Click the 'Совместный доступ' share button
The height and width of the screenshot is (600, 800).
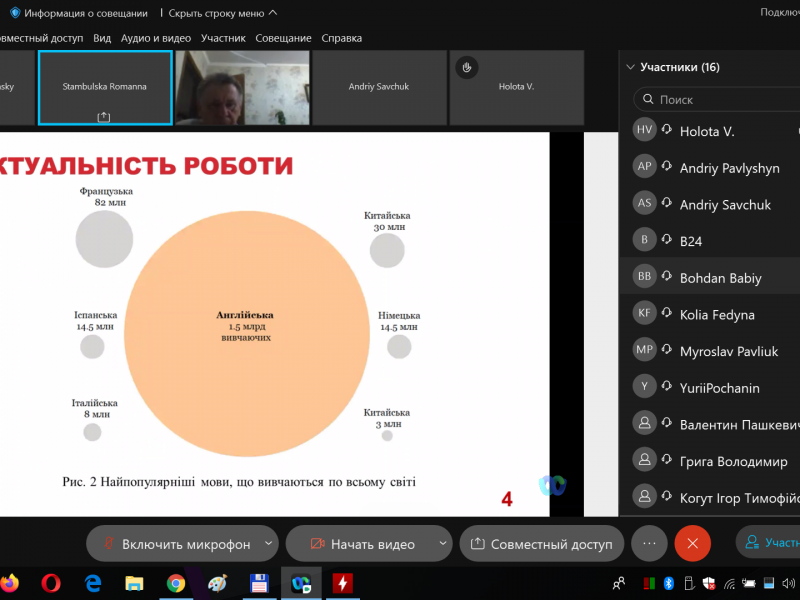click(x=541, y=544)
